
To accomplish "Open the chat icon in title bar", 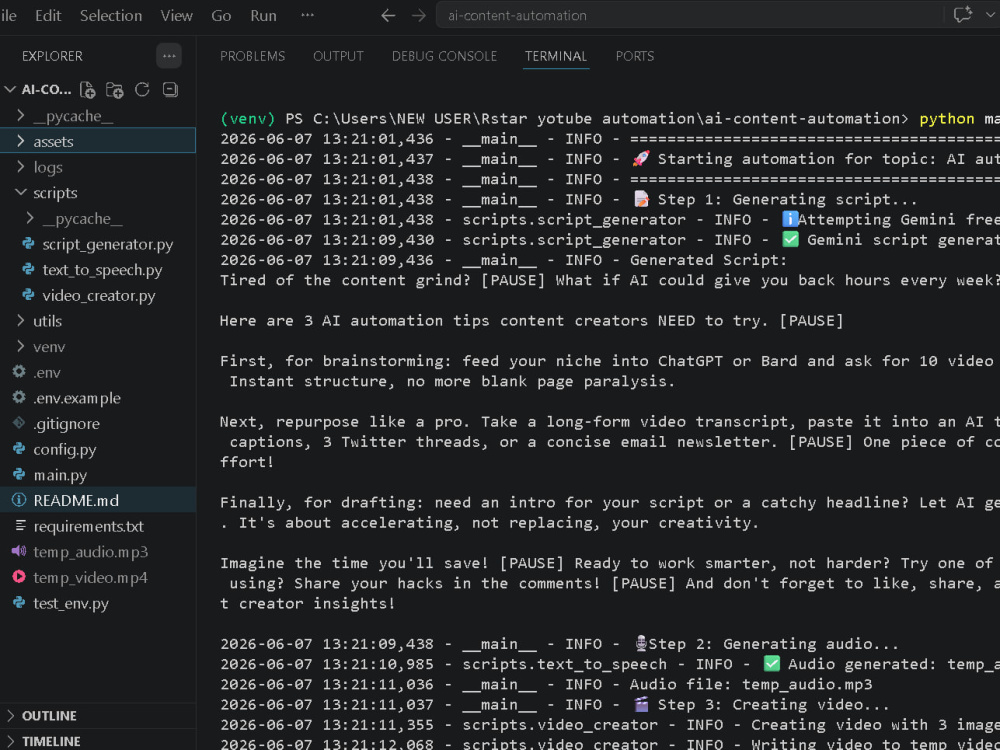I will pyautogui.click(x=962, y=15).
